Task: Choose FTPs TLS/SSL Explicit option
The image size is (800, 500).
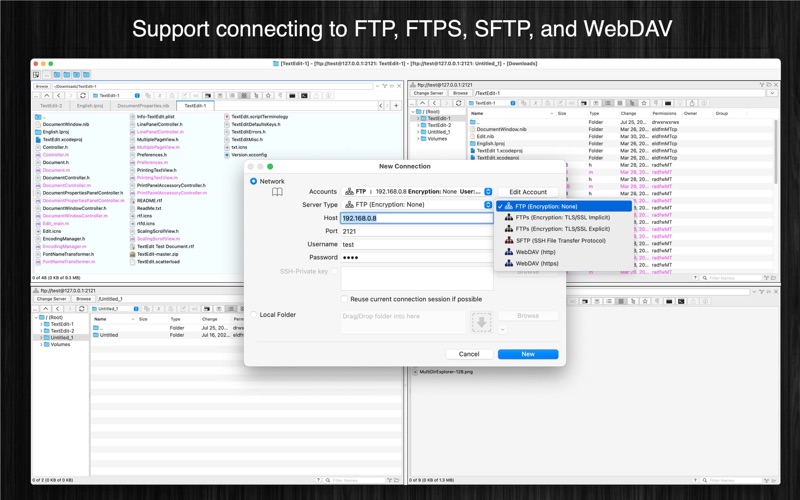Action: pos(564,229)
